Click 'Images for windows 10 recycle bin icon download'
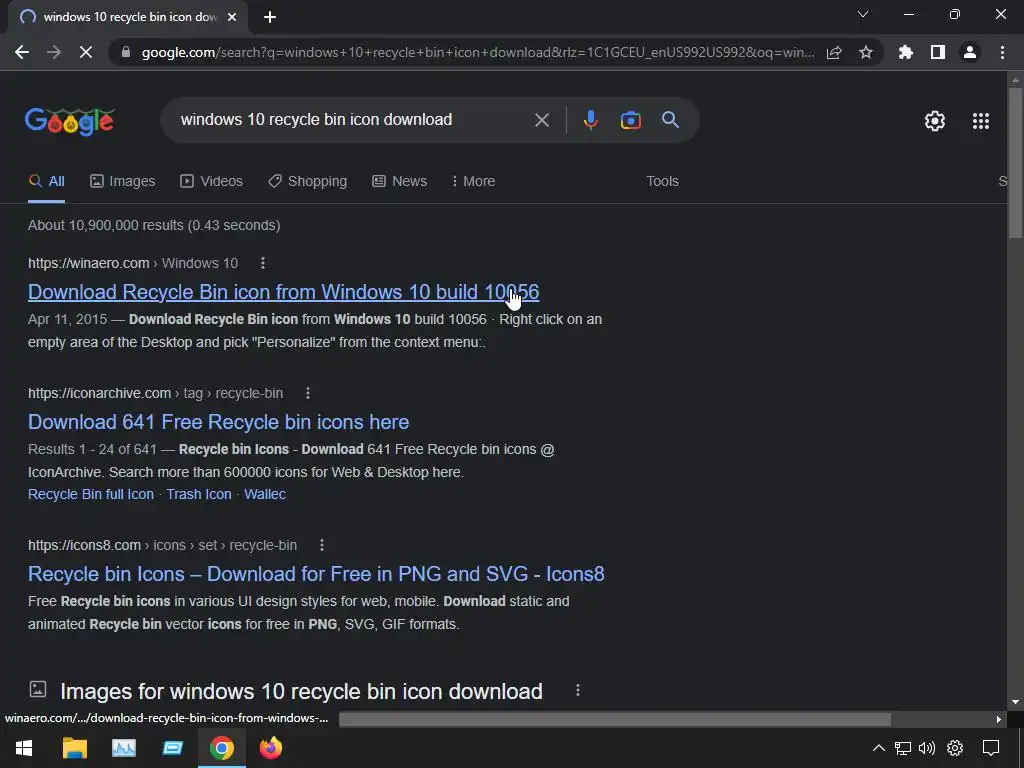1024x768 pixels. point(301,692)
